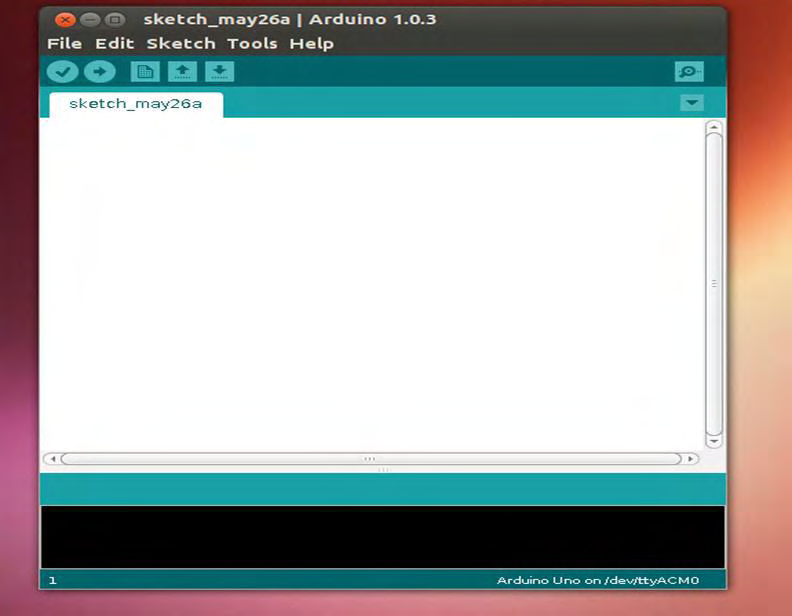The height and width of the screenshot is (616, 792).
Task: Click the window title 'sketch_may26a | Arduino 1.0.3'
Action: click(x=289, y=20)
